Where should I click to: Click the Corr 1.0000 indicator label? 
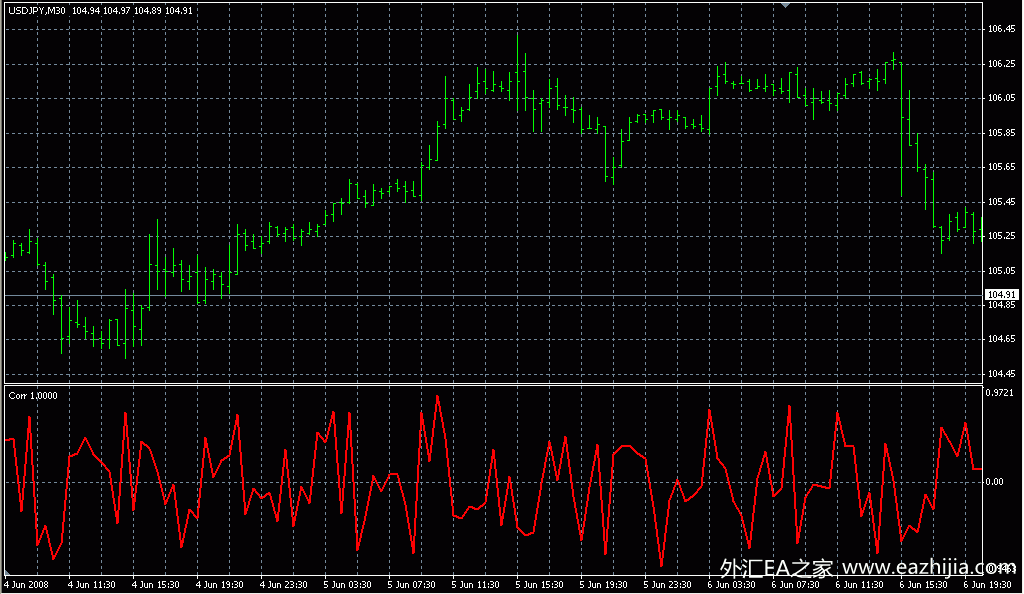pyautogui.click(x=33, y=396)
